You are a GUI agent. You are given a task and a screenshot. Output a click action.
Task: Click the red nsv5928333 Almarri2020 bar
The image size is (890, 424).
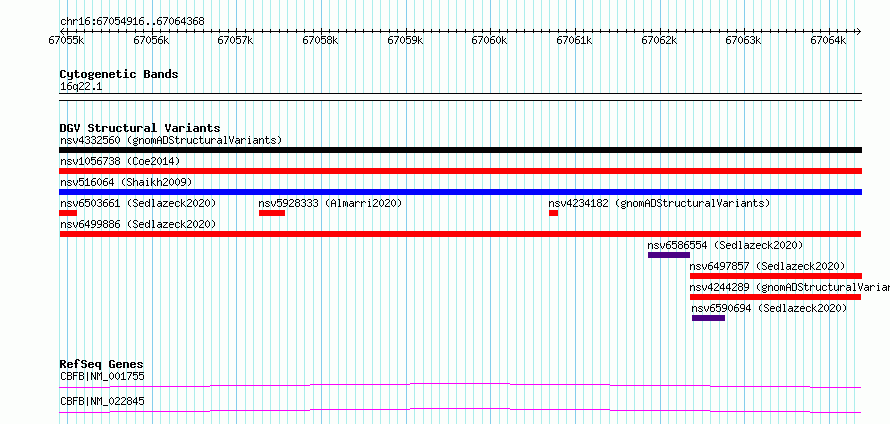click(x=272, y=213)
